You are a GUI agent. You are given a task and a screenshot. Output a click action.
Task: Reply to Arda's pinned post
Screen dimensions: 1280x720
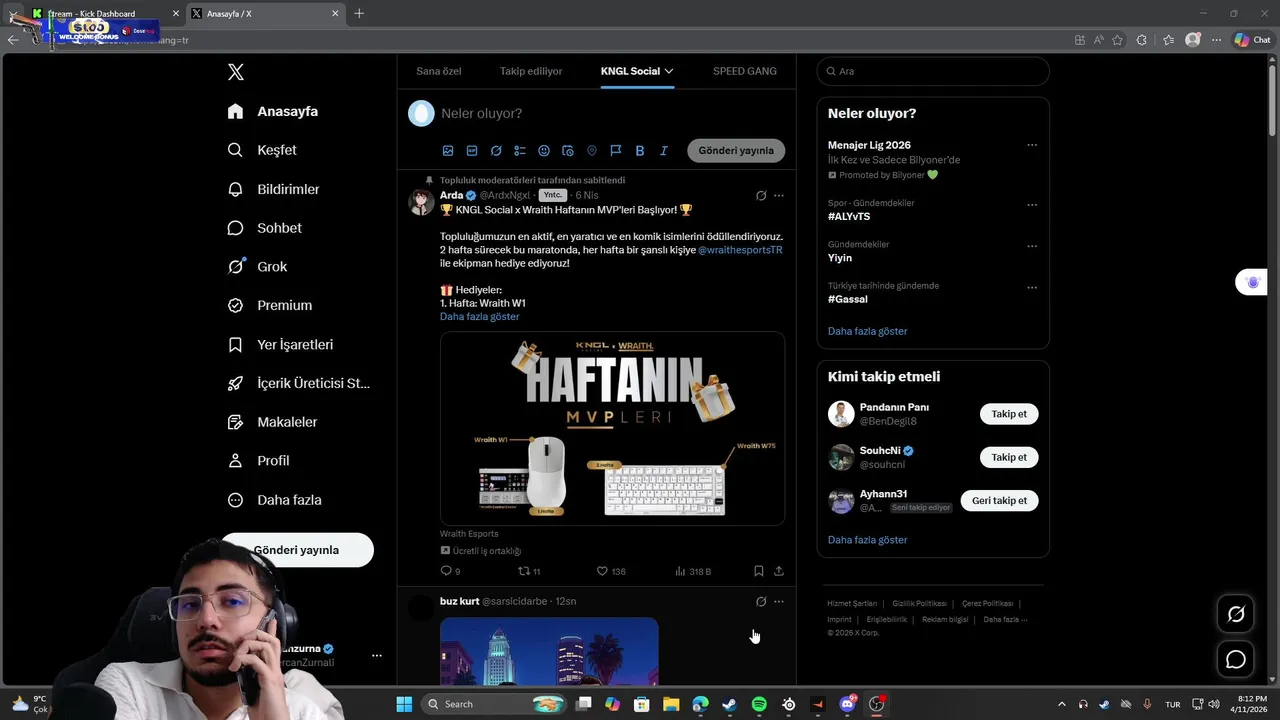(x=450, y=571)
